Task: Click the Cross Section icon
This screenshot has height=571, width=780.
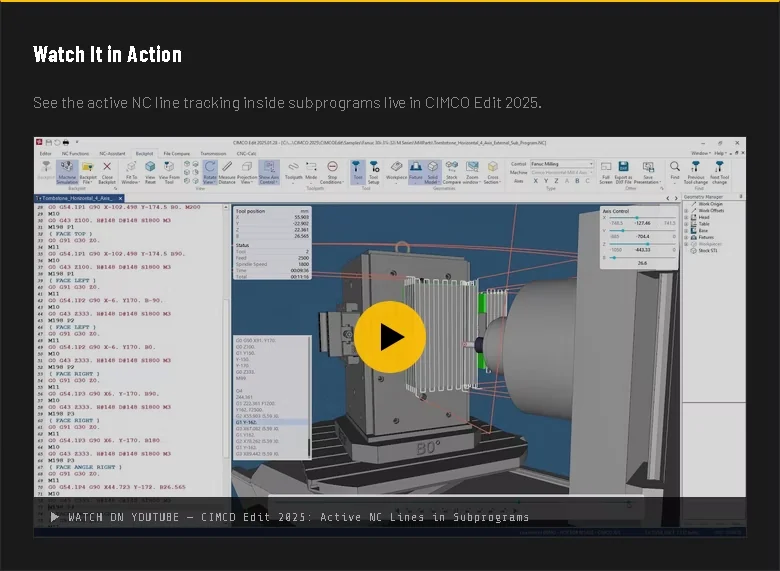Action: pos(492,172)
